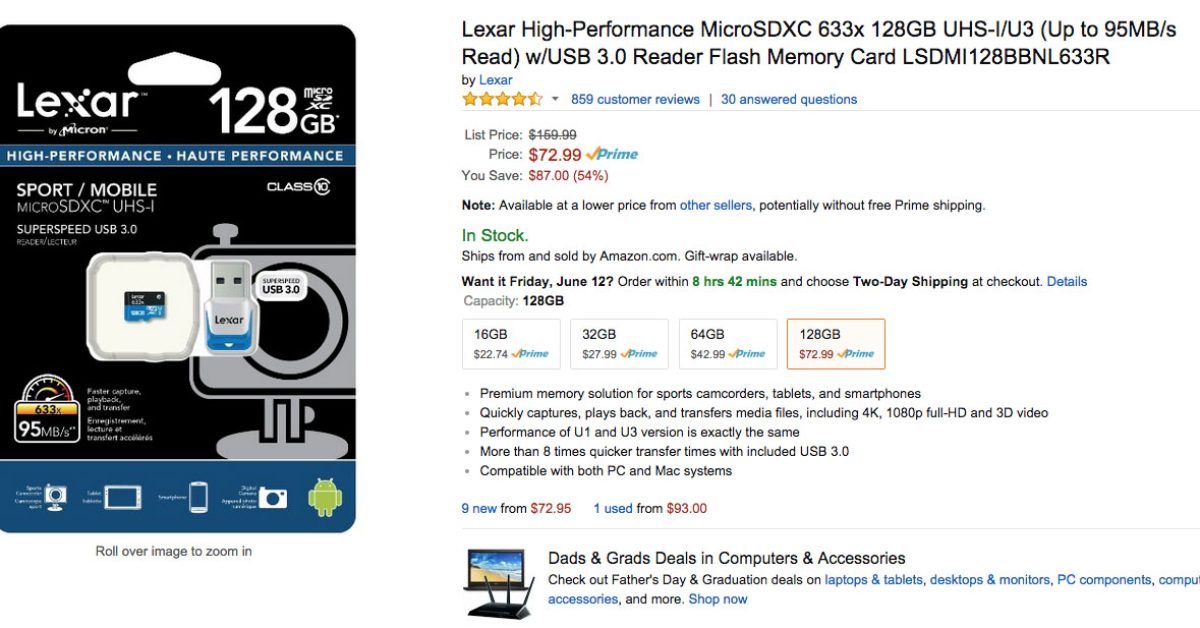Open the 30 answered questions link

point(789,99)
